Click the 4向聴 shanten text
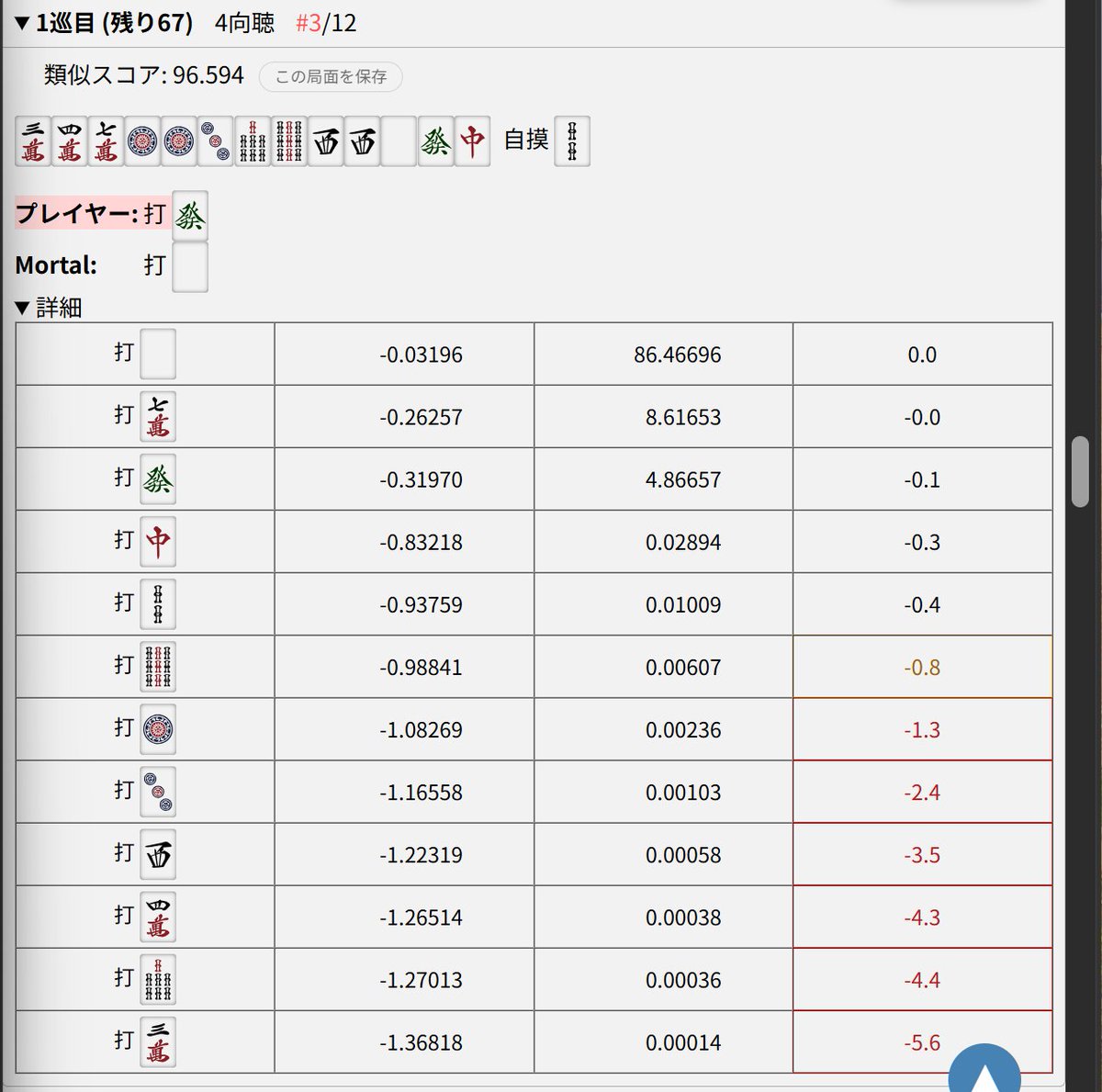This screenshot has width=1102, height=1092. [x=244, y=23]
